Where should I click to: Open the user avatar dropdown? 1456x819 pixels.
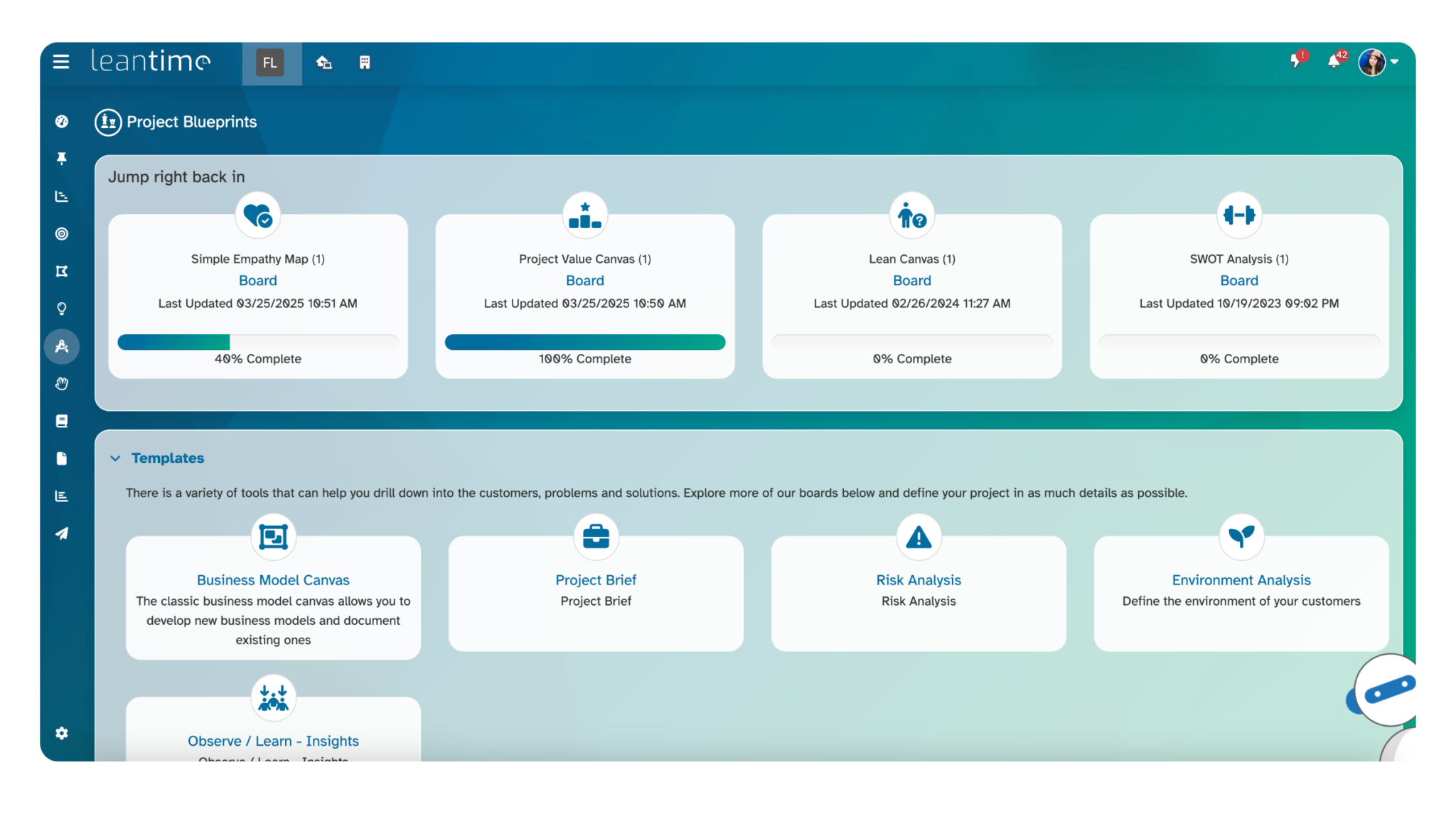[1372, 63]
